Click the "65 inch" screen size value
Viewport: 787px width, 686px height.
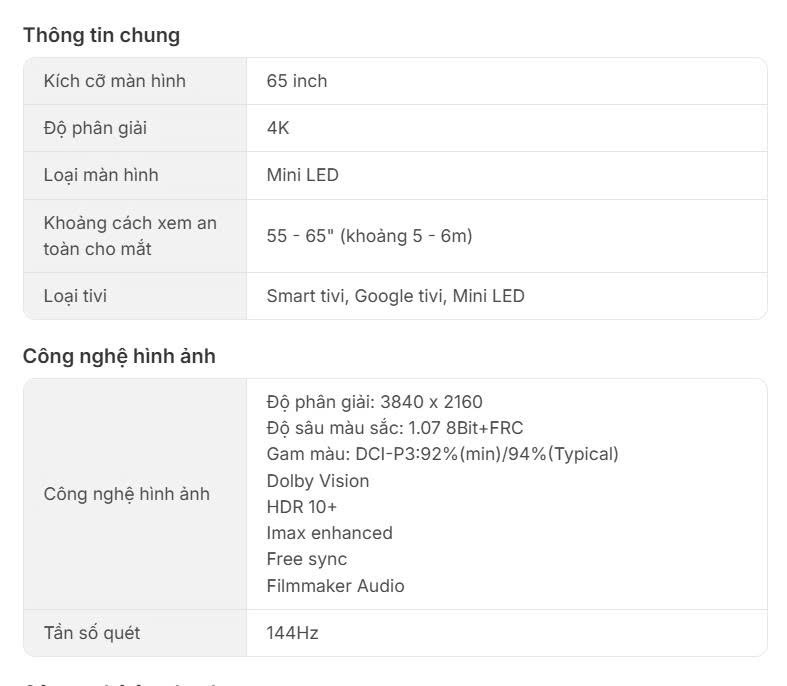(x=296, y=81)
